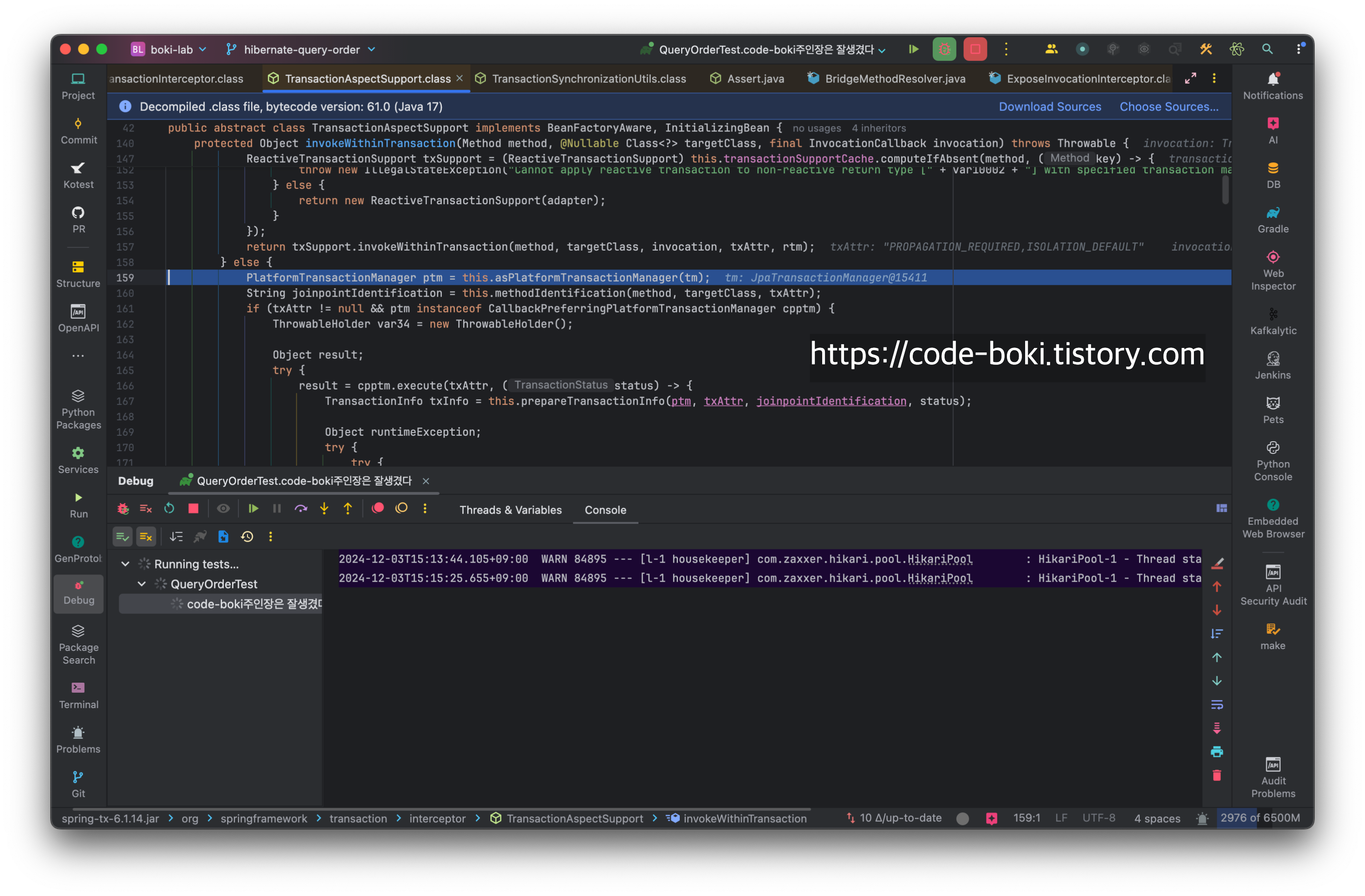Viewport: 1365px width, 896px height.
Task: Collapse the QueryOrderTest tree node
Action: click(x=142, y=584)
